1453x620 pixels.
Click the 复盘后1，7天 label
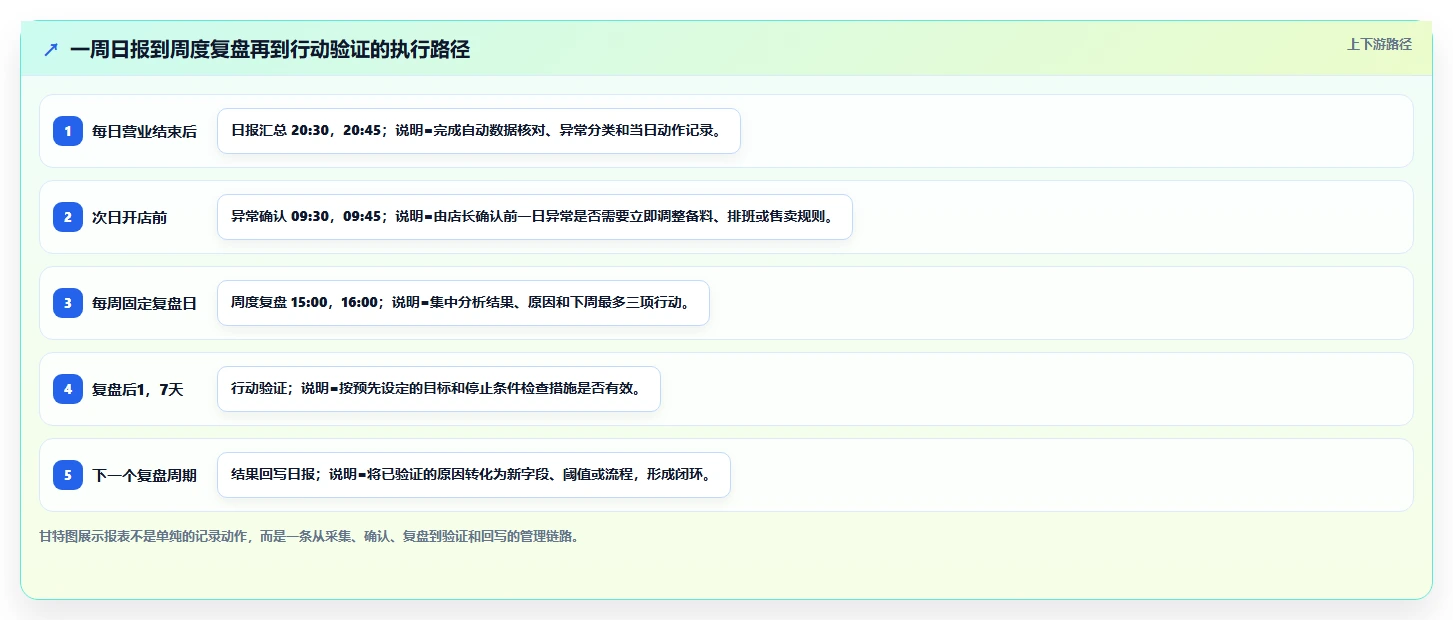[138, 389]
